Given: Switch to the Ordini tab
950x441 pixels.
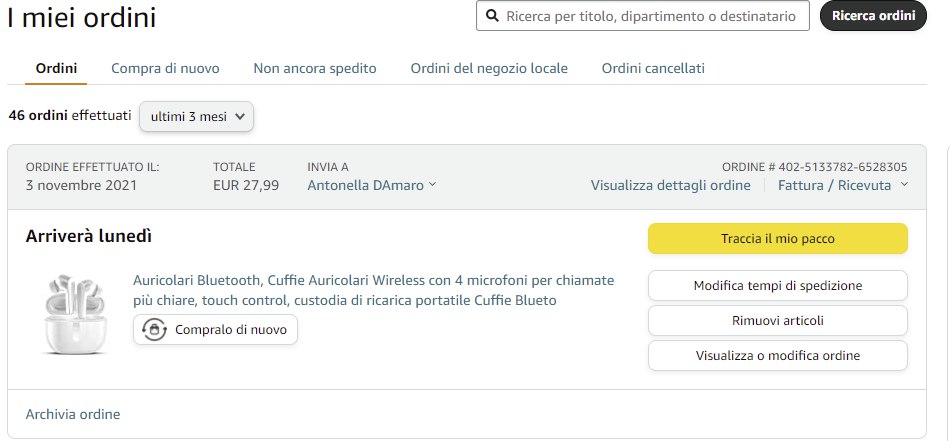Looking at the screenshot, I should click(x=56, y=68).
